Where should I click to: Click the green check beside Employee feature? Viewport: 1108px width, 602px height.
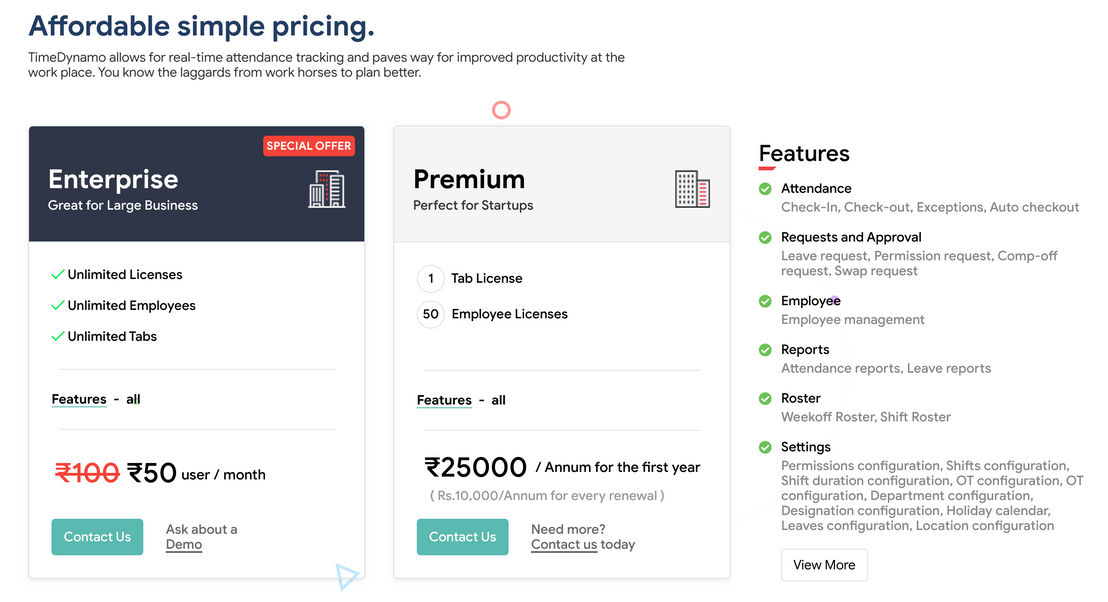click(765, 301)
